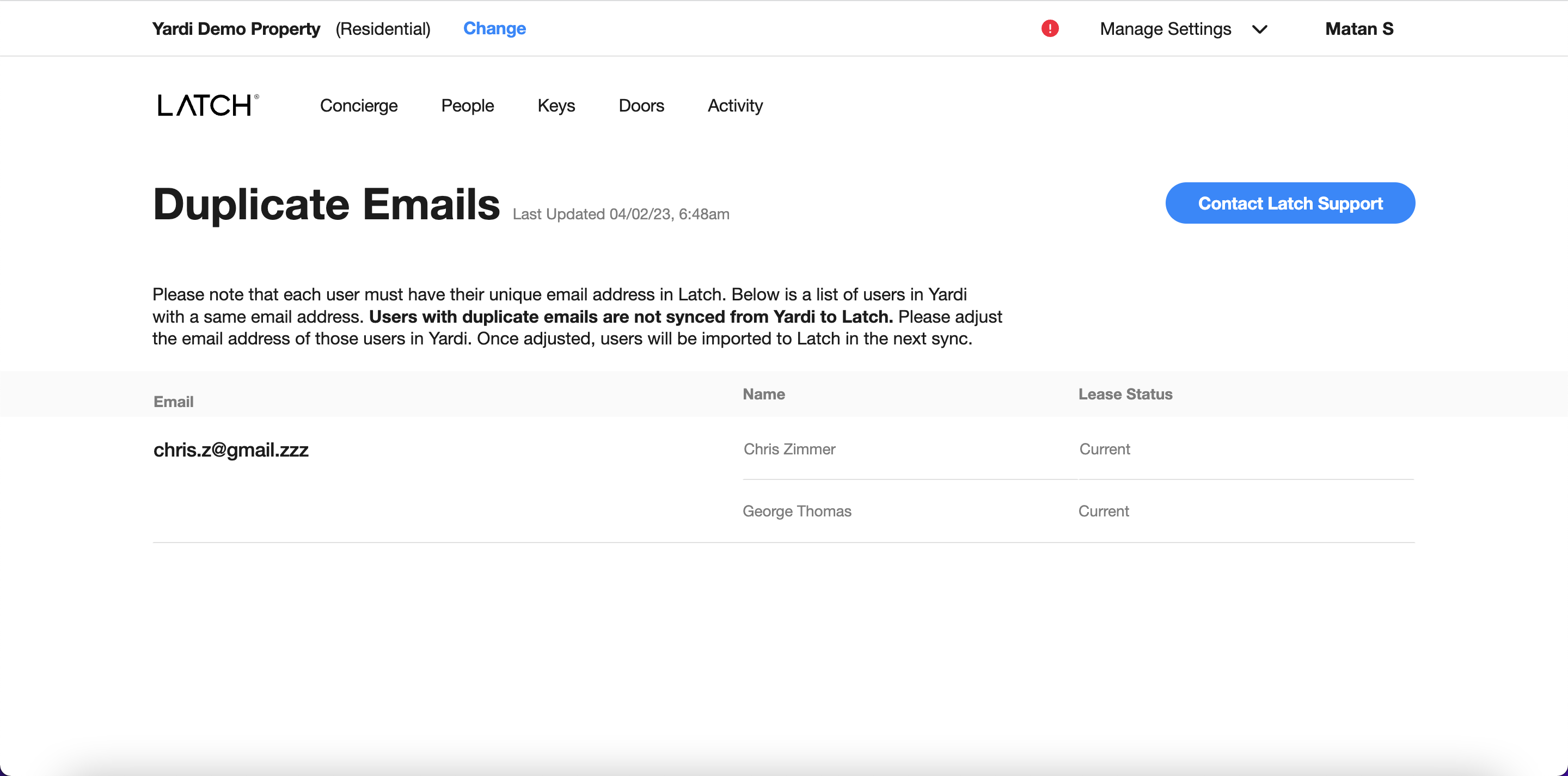Viewport: 1568px width, 776px height.
Task: Open the Manage Settings menu
Action: coord(1165,29)
